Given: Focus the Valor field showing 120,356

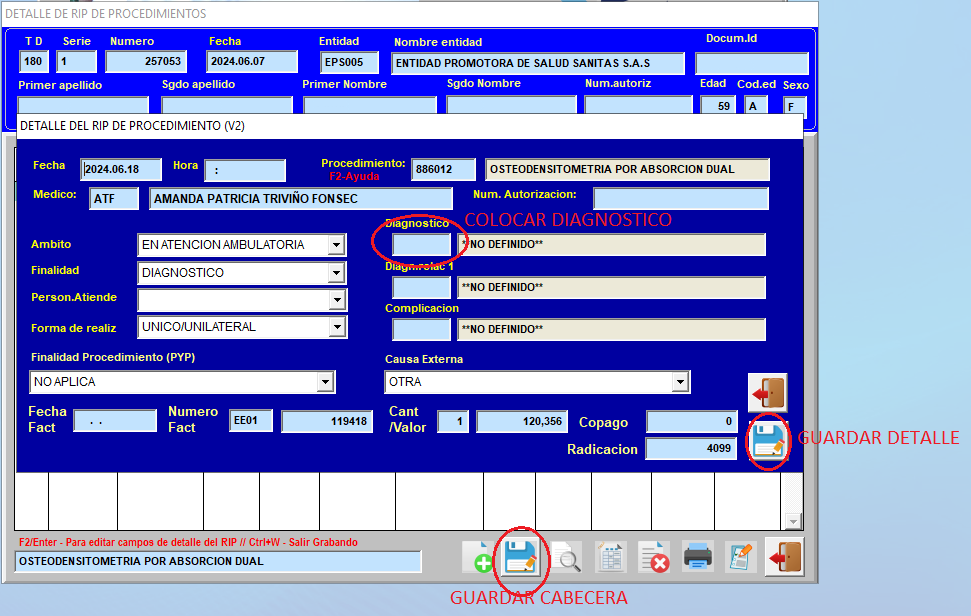Looking at the screenshot, I should click(521, 421).
